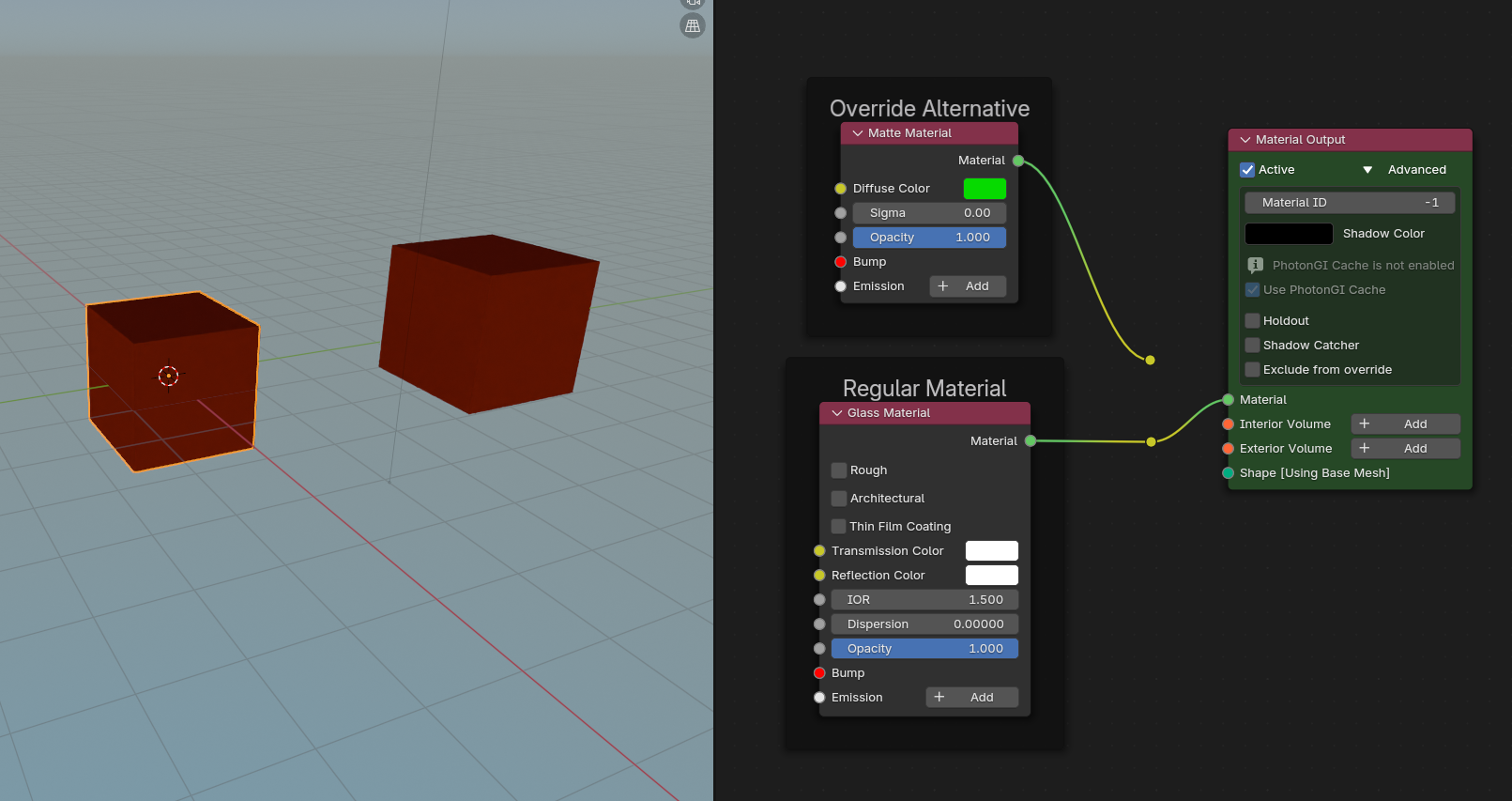Enable the Architectural checkbox
The width and height of the screenshot is (1512, 801).
[x=839, y=499]
